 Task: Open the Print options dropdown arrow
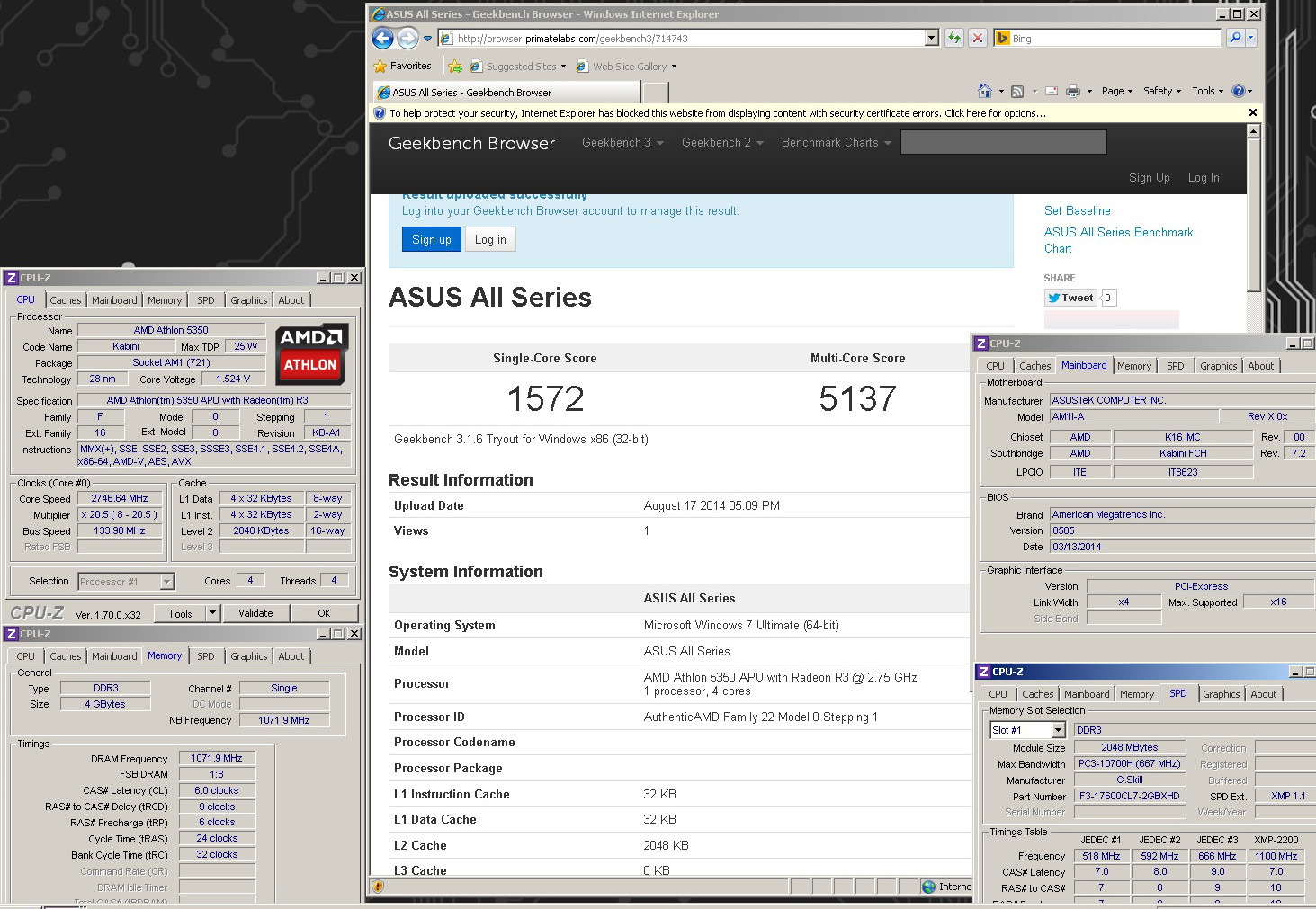point(1089,91)
